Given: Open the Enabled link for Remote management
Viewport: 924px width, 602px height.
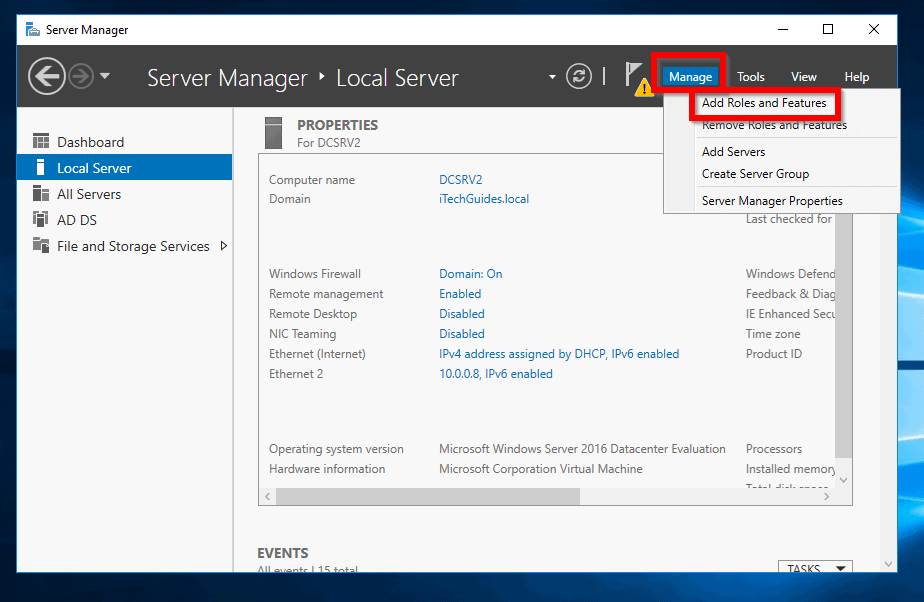Looking at the screenshot, I should [459, 293].
